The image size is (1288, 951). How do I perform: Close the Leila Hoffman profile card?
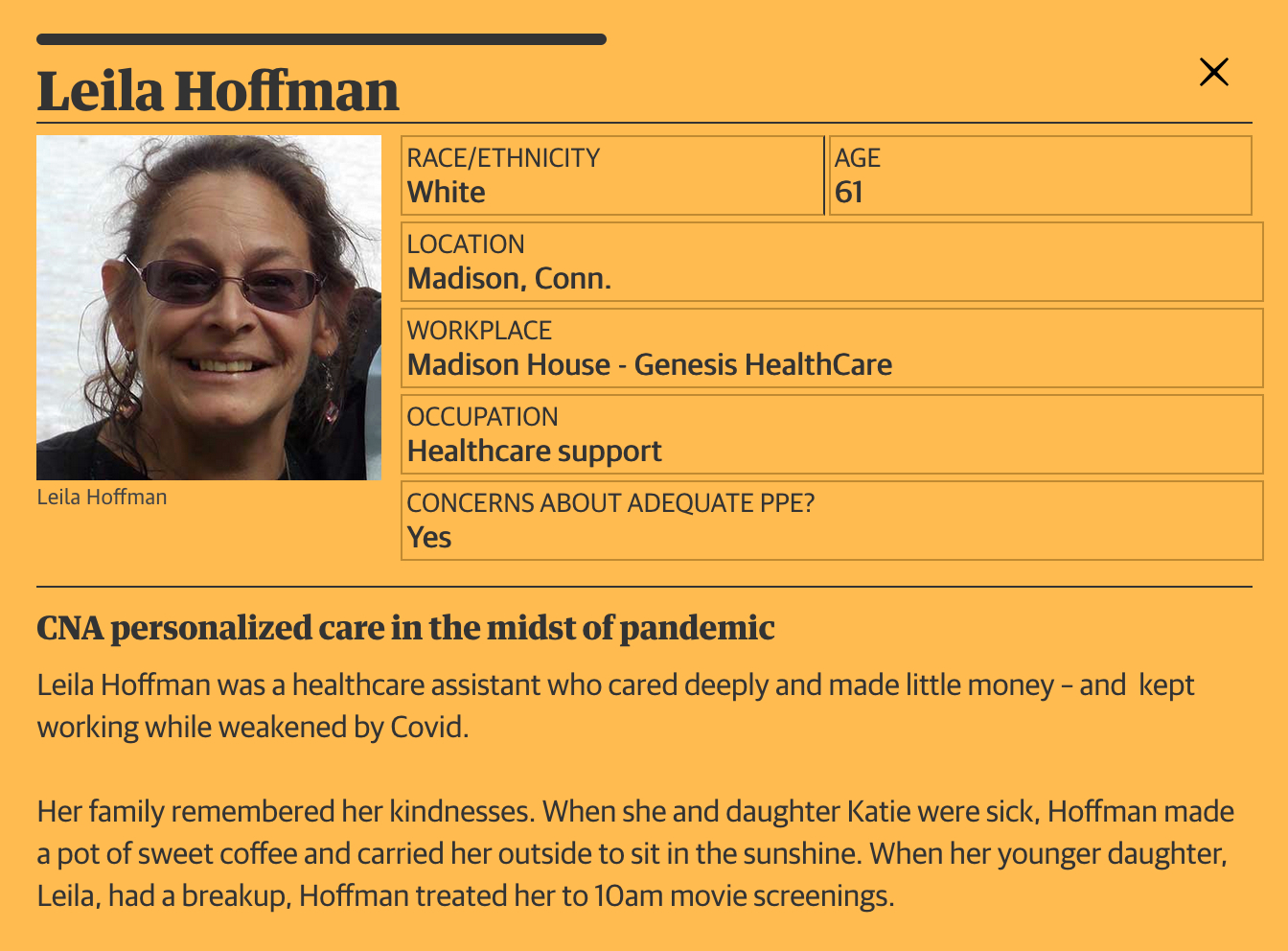click(x=1213, y=72)
